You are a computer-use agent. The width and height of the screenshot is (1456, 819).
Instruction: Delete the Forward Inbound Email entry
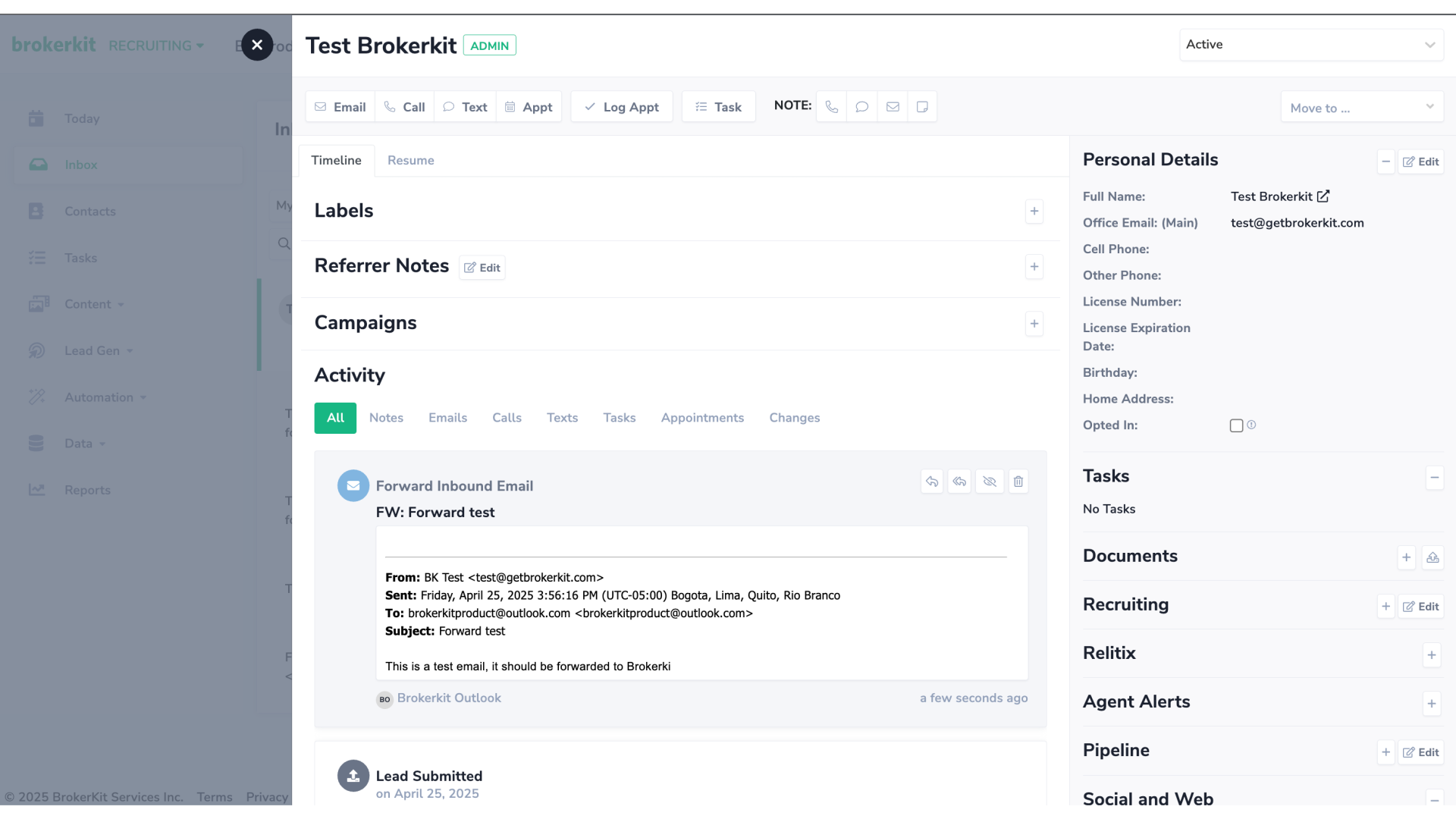1018,482
